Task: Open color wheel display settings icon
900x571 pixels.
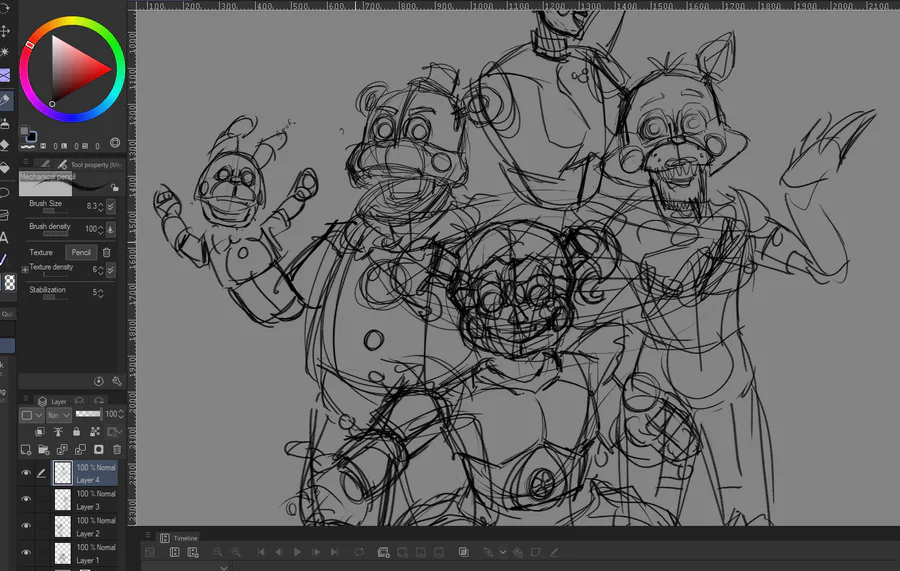Action: coord(115,142)
